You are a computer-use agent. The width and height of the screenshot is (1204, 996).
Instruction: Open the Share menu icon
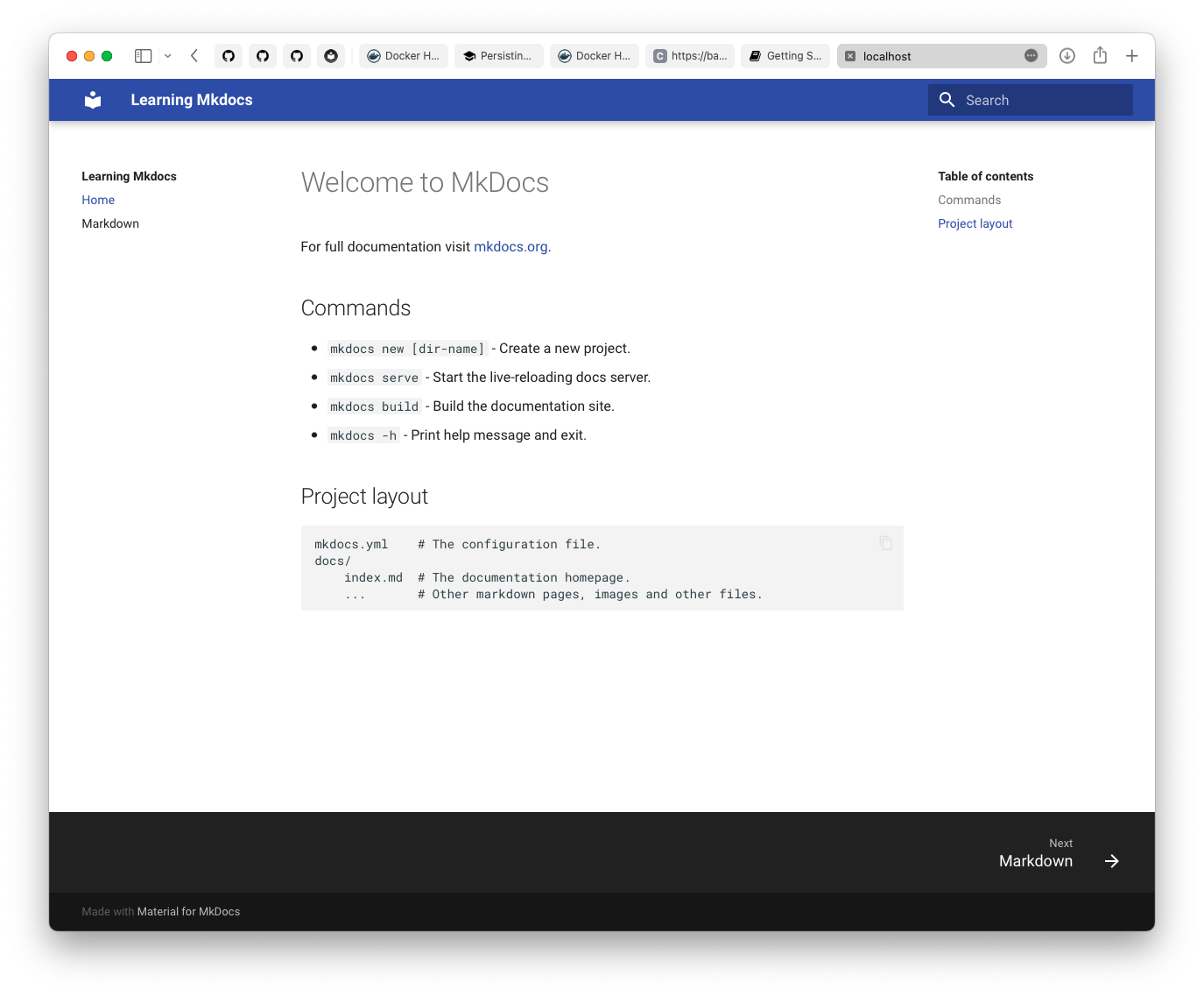pos(1100,55)
